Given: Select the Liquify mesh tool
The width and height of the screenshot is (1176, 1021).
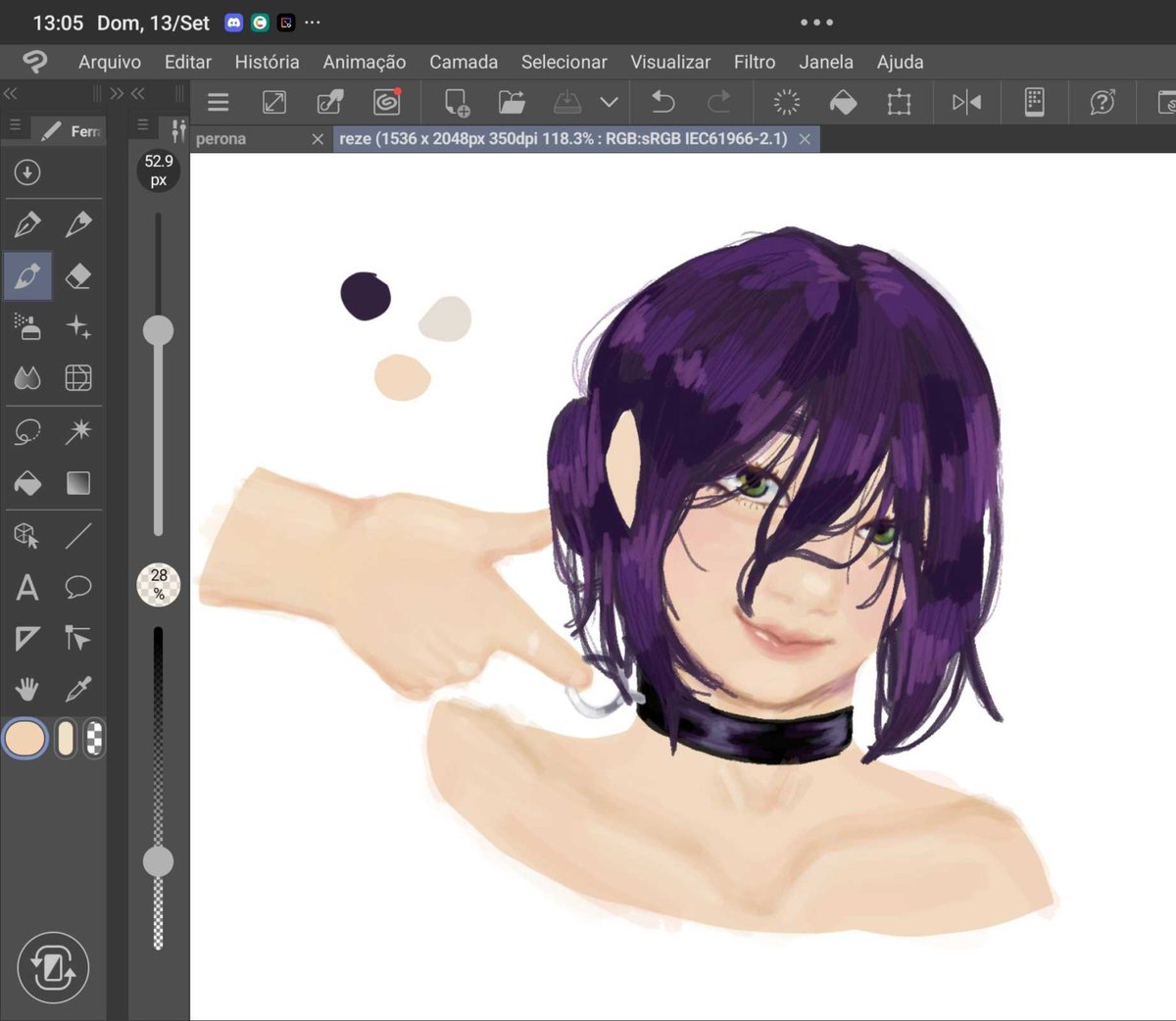Looking at the screenshot, I should tap(78, 378).
